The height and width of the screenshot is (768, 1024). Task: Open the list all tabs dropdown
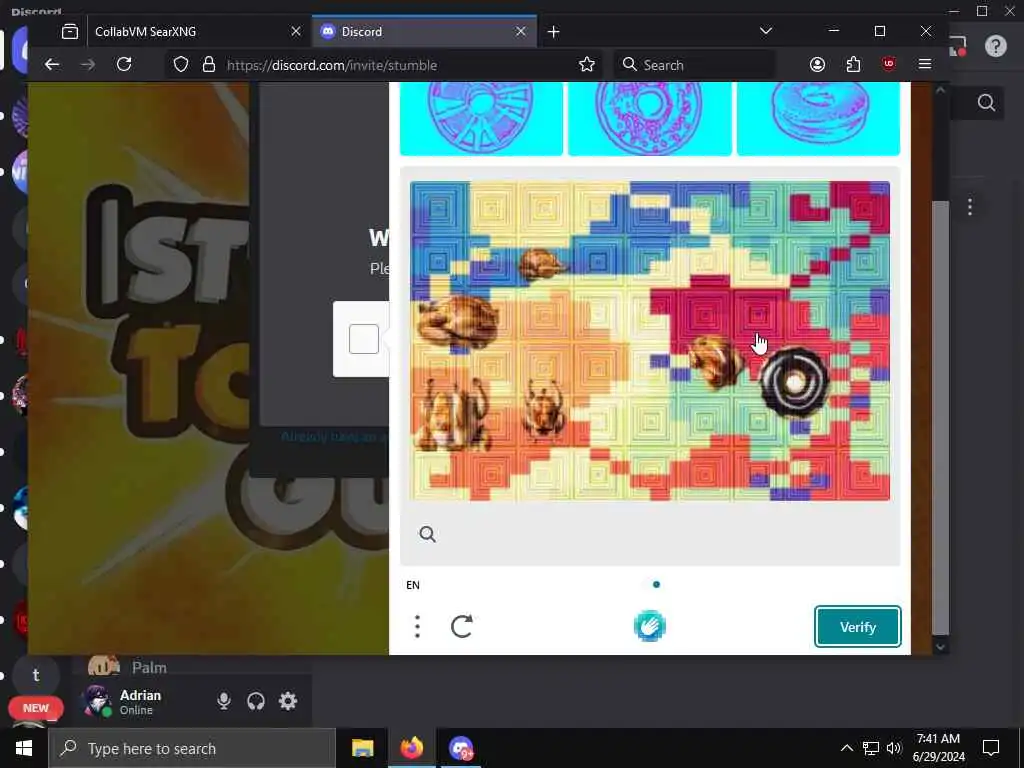[x=766, y=31]
